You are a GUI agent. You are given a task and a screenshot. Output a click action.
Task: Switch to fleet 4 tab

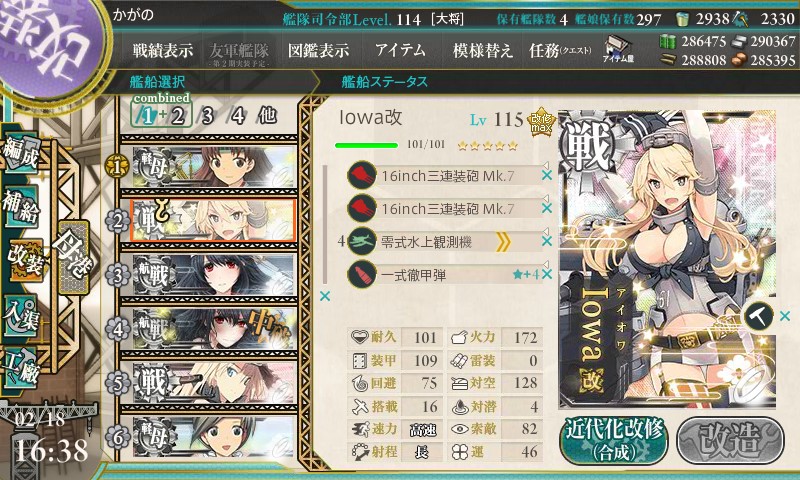coord(236,116)
